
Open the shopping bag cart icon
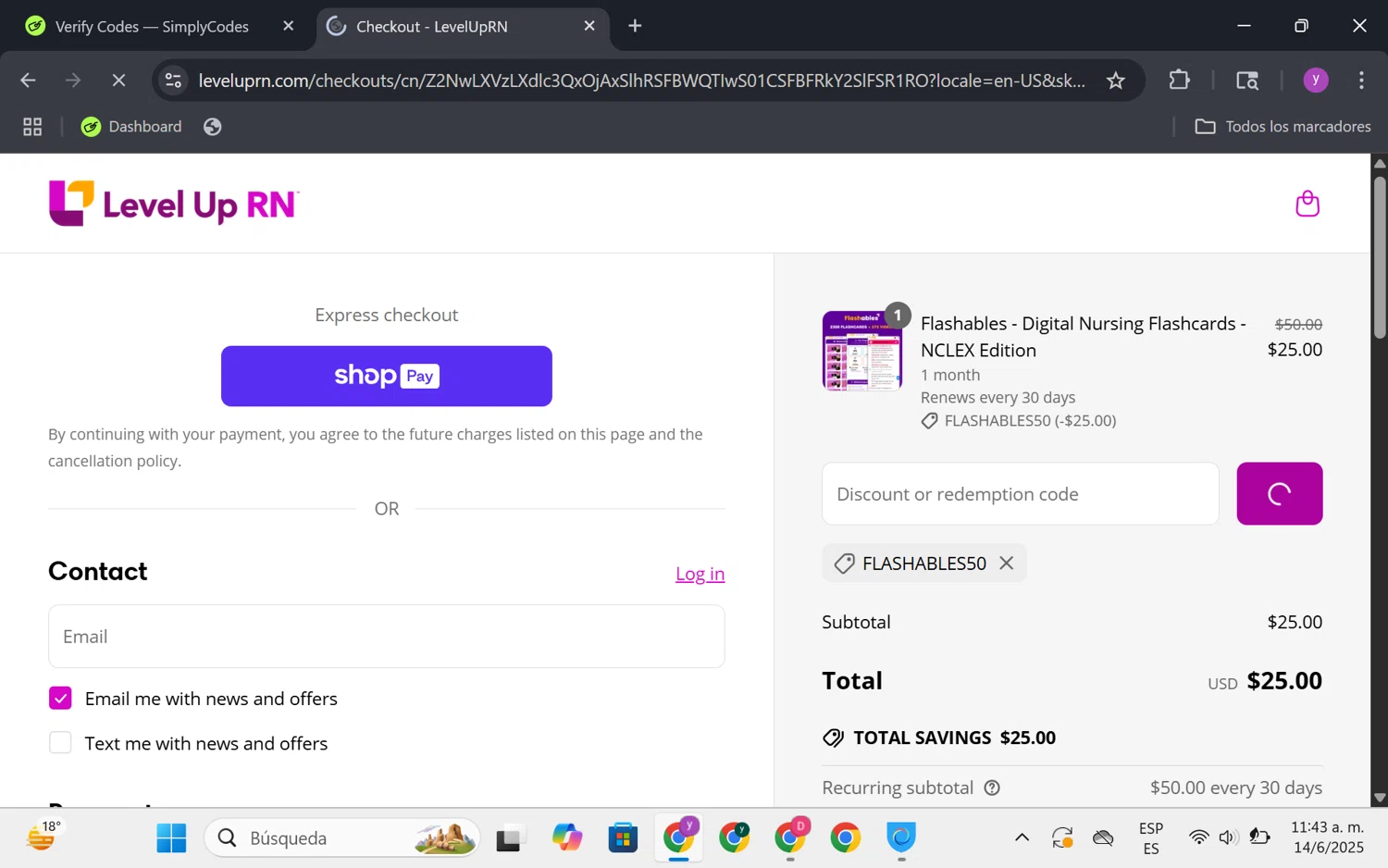1307,204
